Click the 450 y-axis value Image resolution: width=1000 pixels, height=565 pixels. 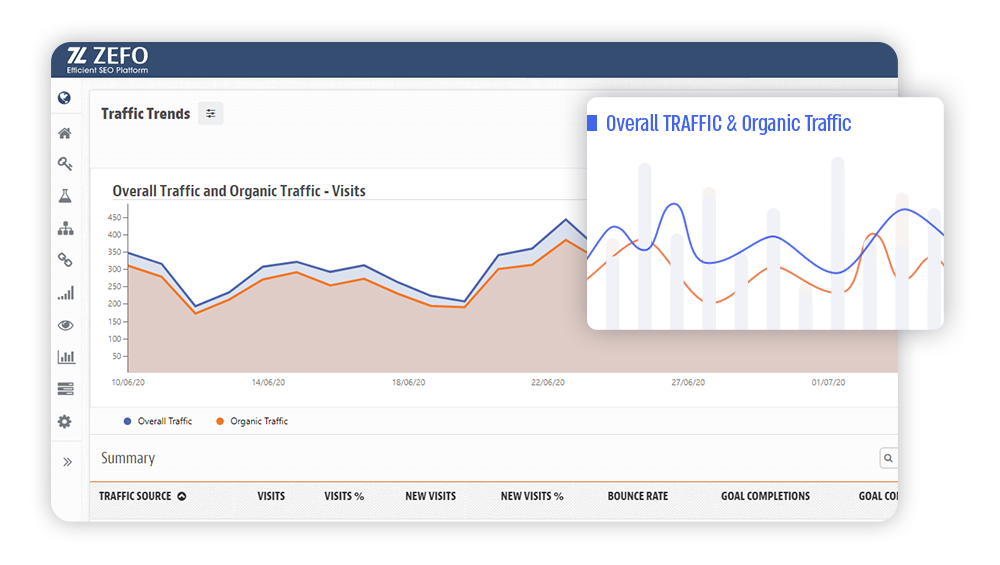coord(114,217)
